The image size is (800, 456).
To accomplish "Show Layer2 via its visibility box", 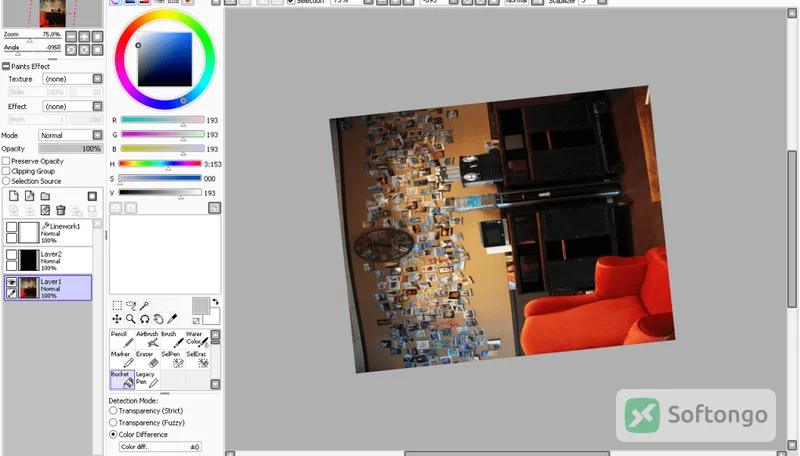I will click(11, 255).
